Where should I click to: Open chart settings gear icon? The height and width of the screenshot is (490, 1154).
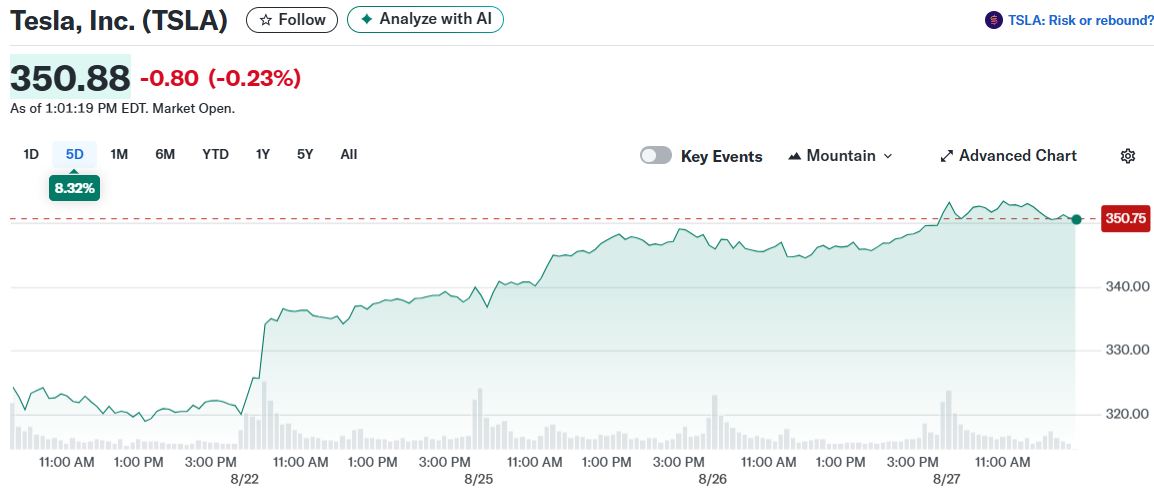click(1128, 156)
